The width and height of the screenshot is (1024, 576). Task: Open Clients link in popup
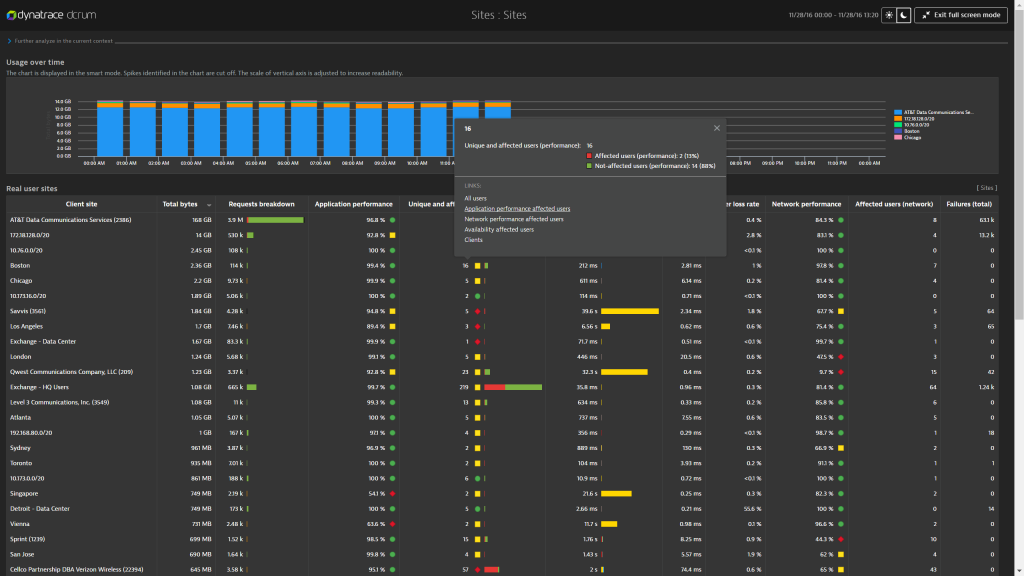tap(473, 240)
